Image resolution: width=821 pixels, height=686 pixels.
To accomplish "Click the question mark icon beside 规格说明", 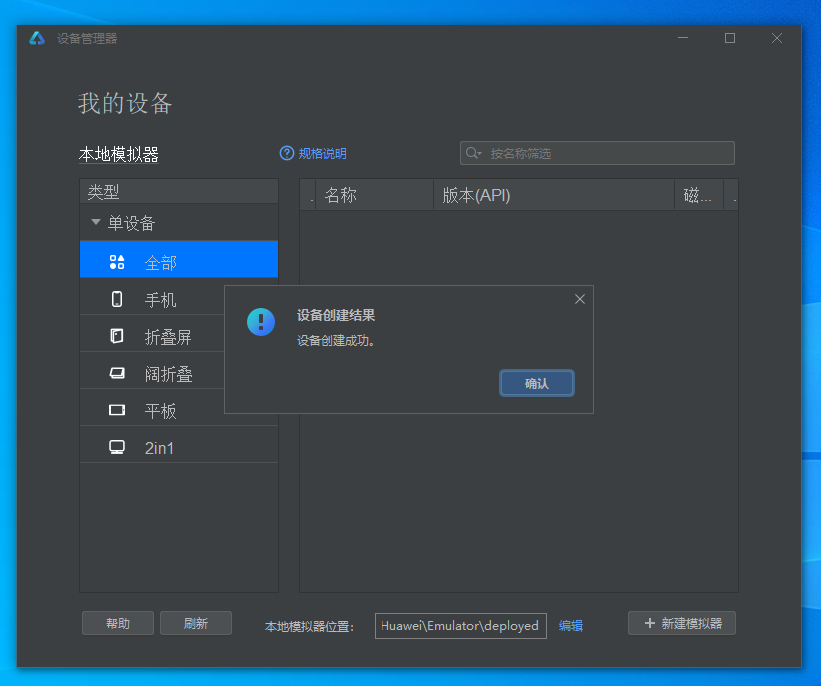I will coord(287,154).
